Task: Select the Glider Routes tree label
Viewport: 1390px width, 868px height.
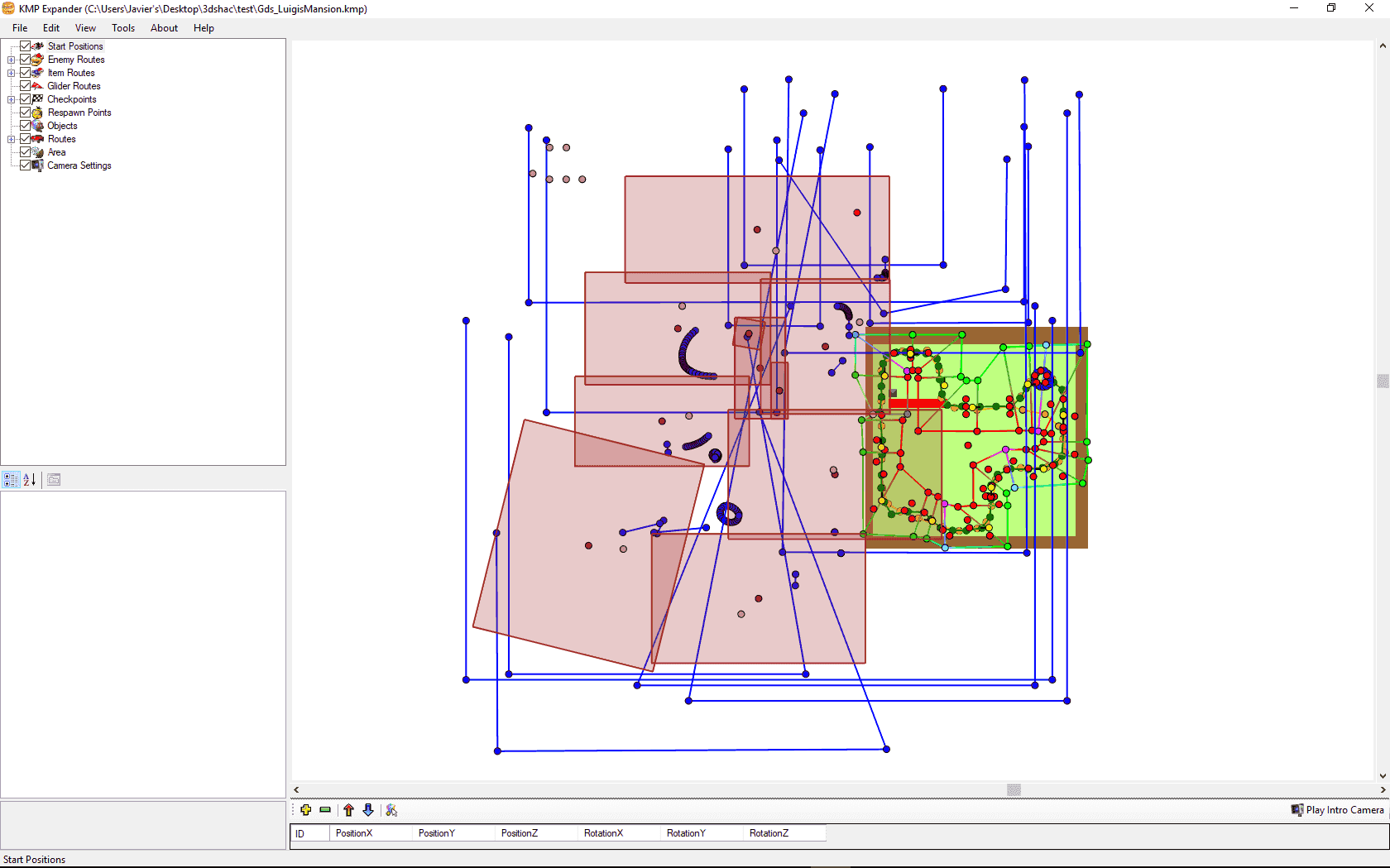Action: coord(74,86)
